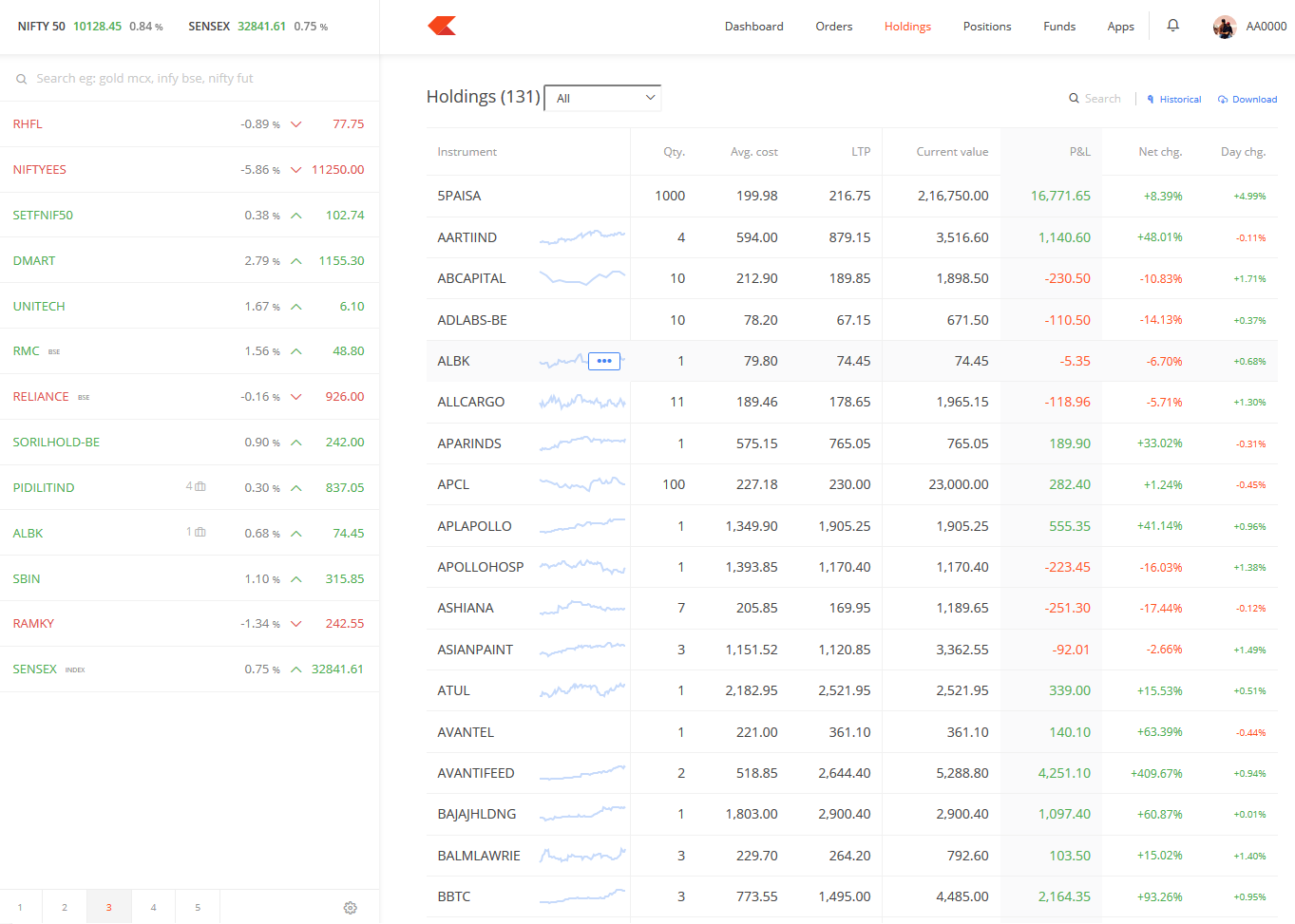Open the Positions page

click(x=987, y=27)
